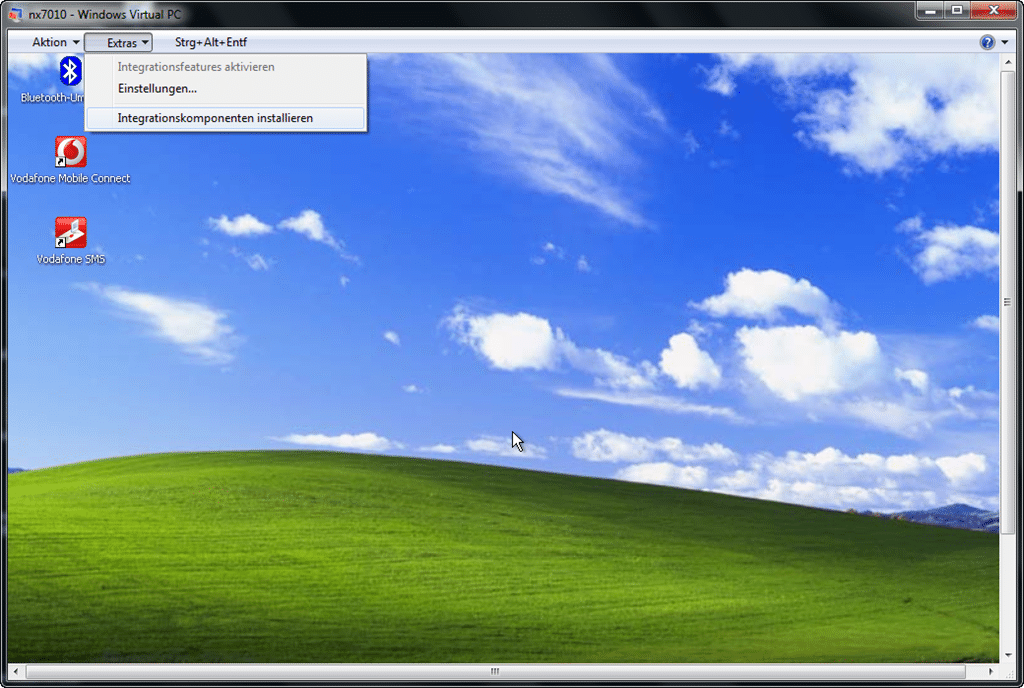
Task: Click the Vodafone SMS label text
Action: click(x=71, y=259)
